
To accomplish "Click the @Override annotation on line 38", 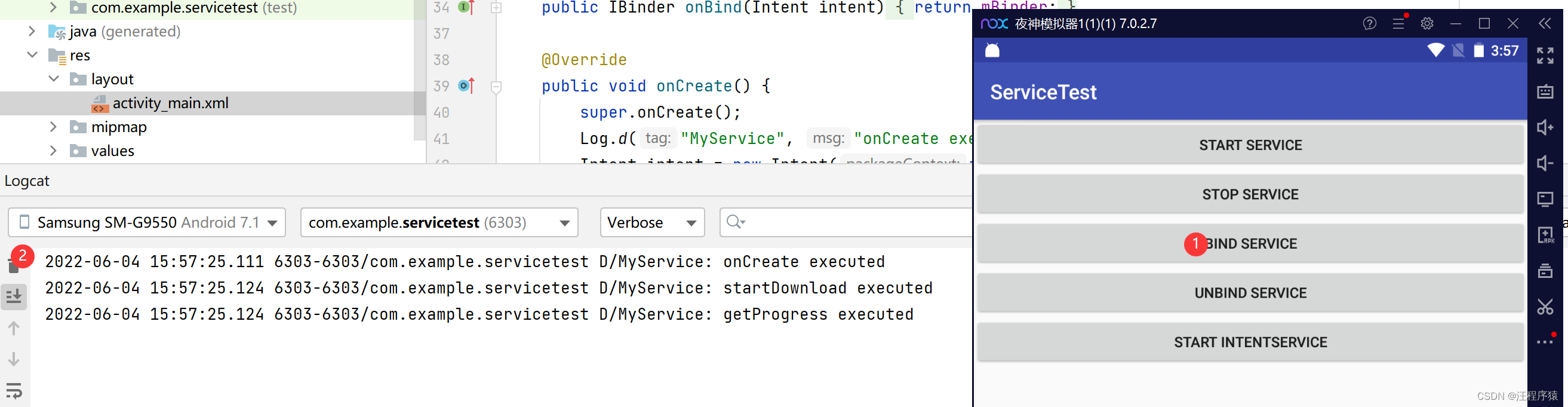I will 585,60.
